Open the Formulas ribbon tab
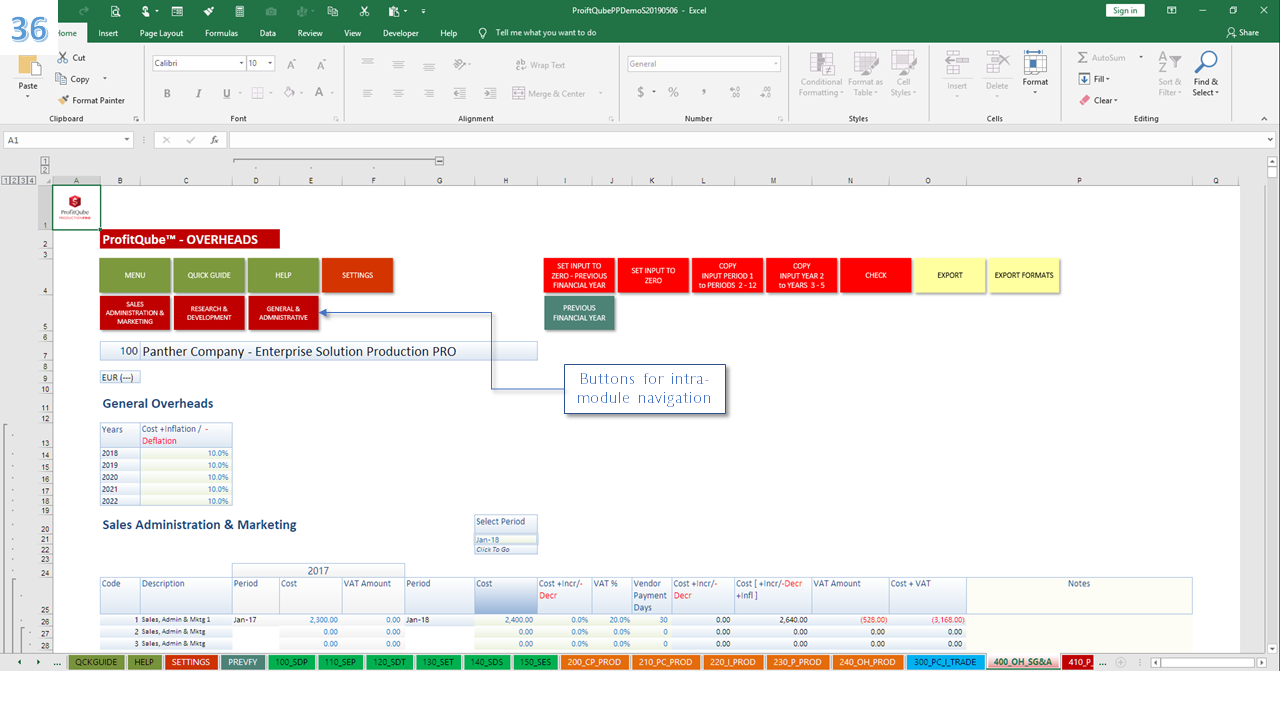1280x720 pixels. [x=221, y=33]
